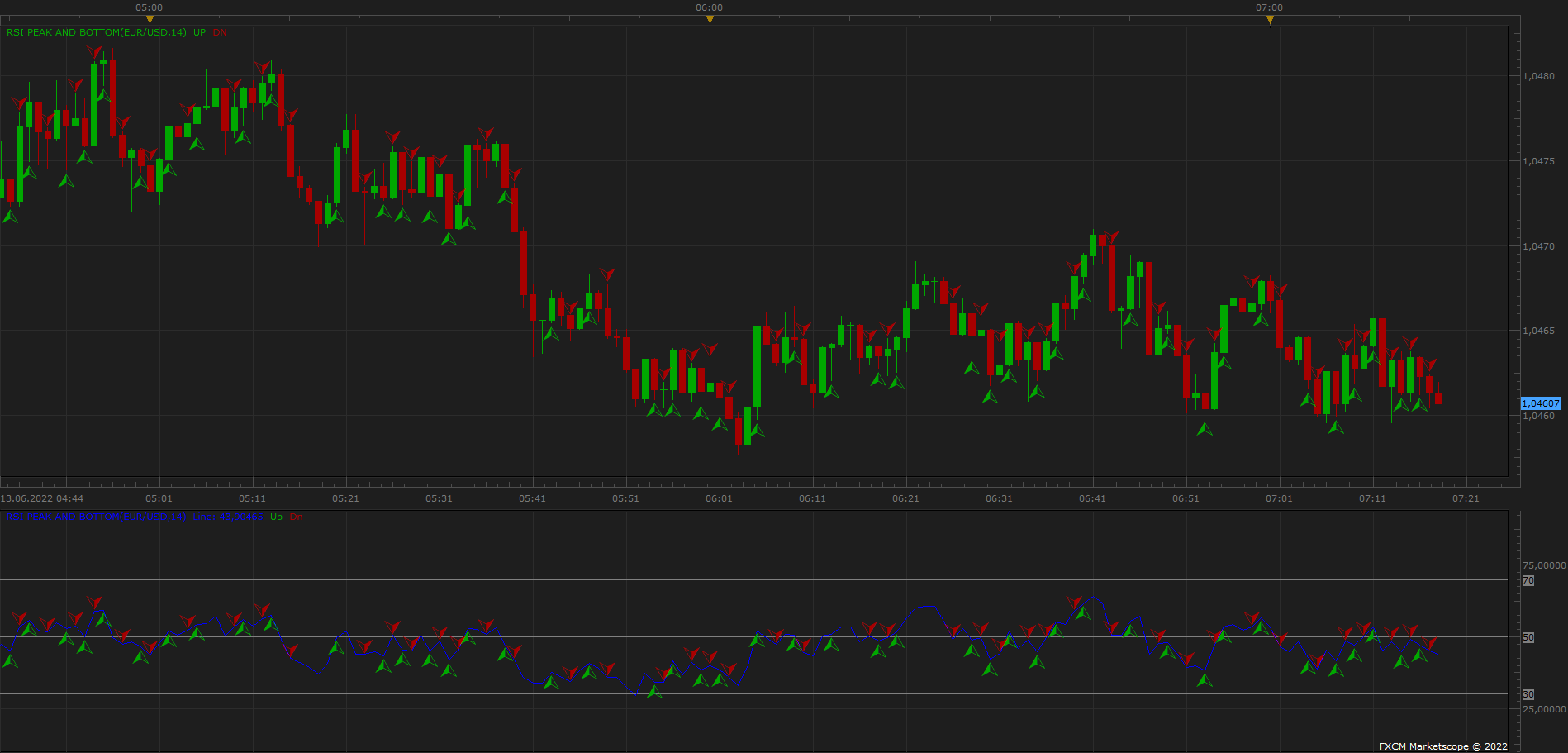Click the 05:31 time axis label
Viewport: 1568px width, 753px height.
(x=440, y=498)
